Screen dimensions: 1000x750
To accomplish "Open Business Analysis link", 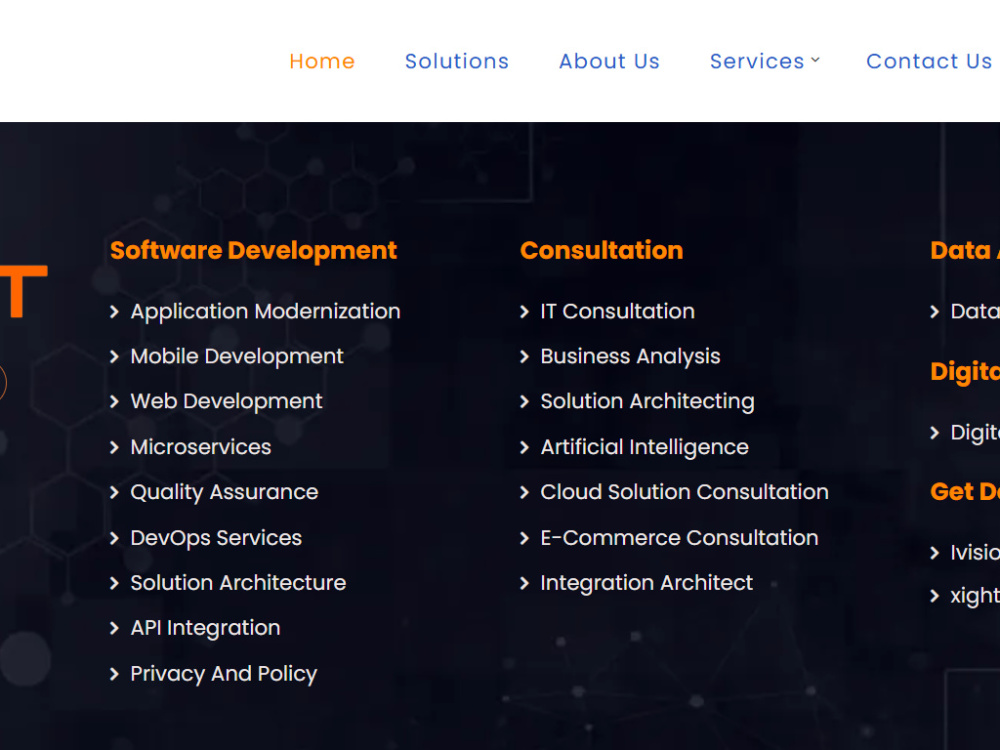I will click(630, 356).
